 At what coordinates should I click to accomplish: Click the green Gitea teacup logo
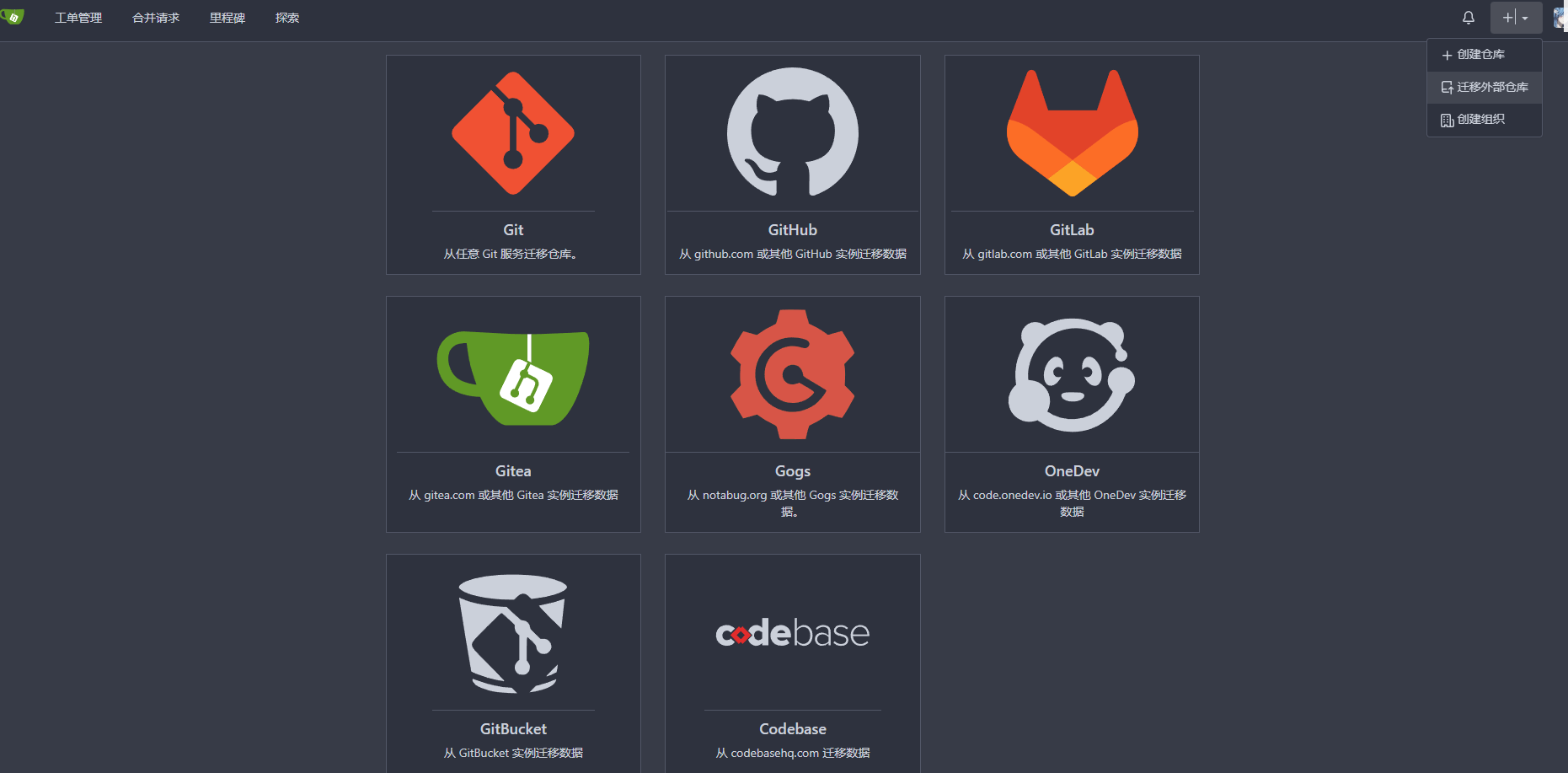coord(513,377)
